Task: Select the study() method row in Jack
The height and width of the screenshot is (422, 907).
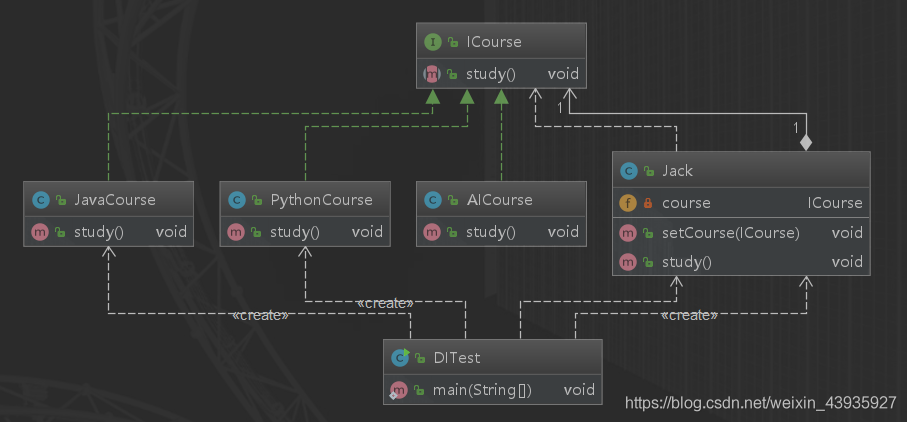Action: (740, 262)
